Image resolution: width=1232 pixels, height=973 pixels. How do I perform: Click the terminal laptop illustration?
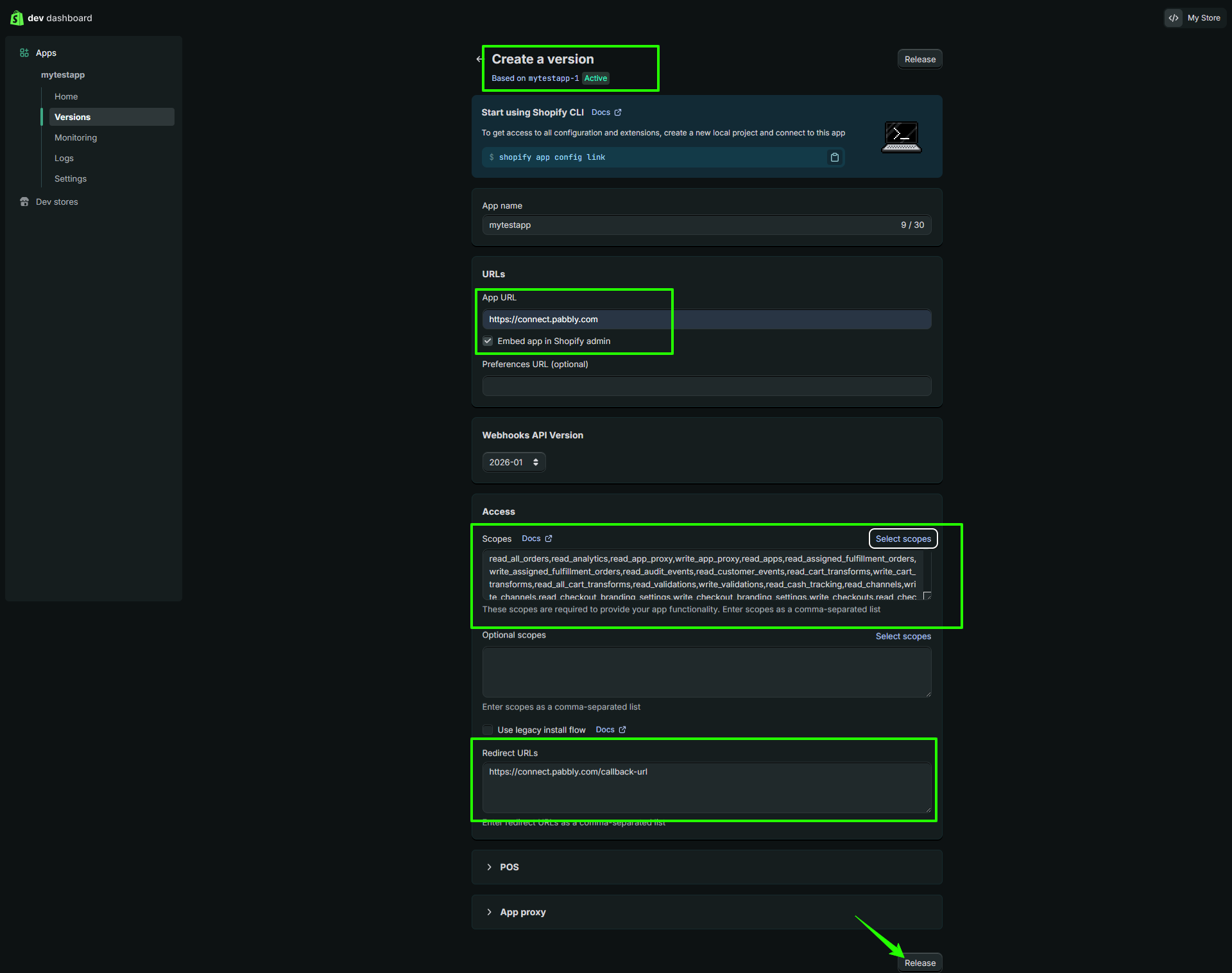coord(902,137)
